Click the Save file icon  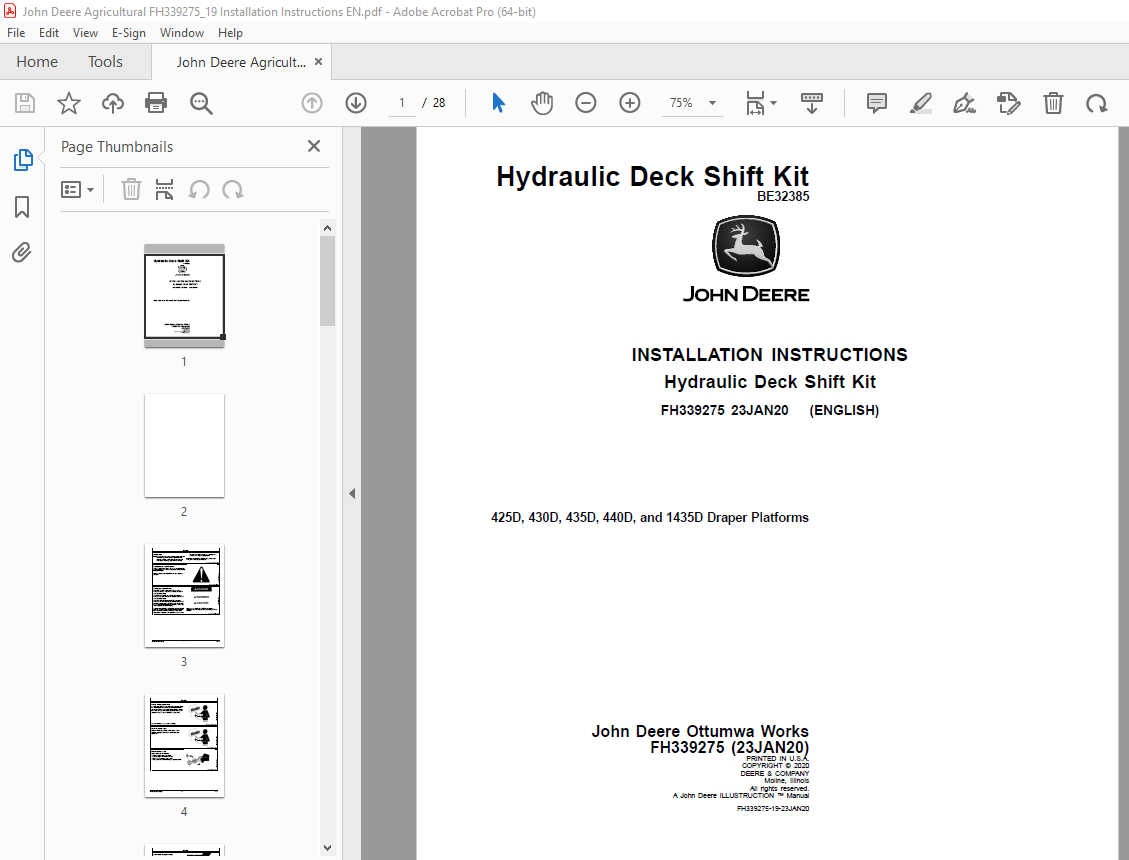[25, 103]
